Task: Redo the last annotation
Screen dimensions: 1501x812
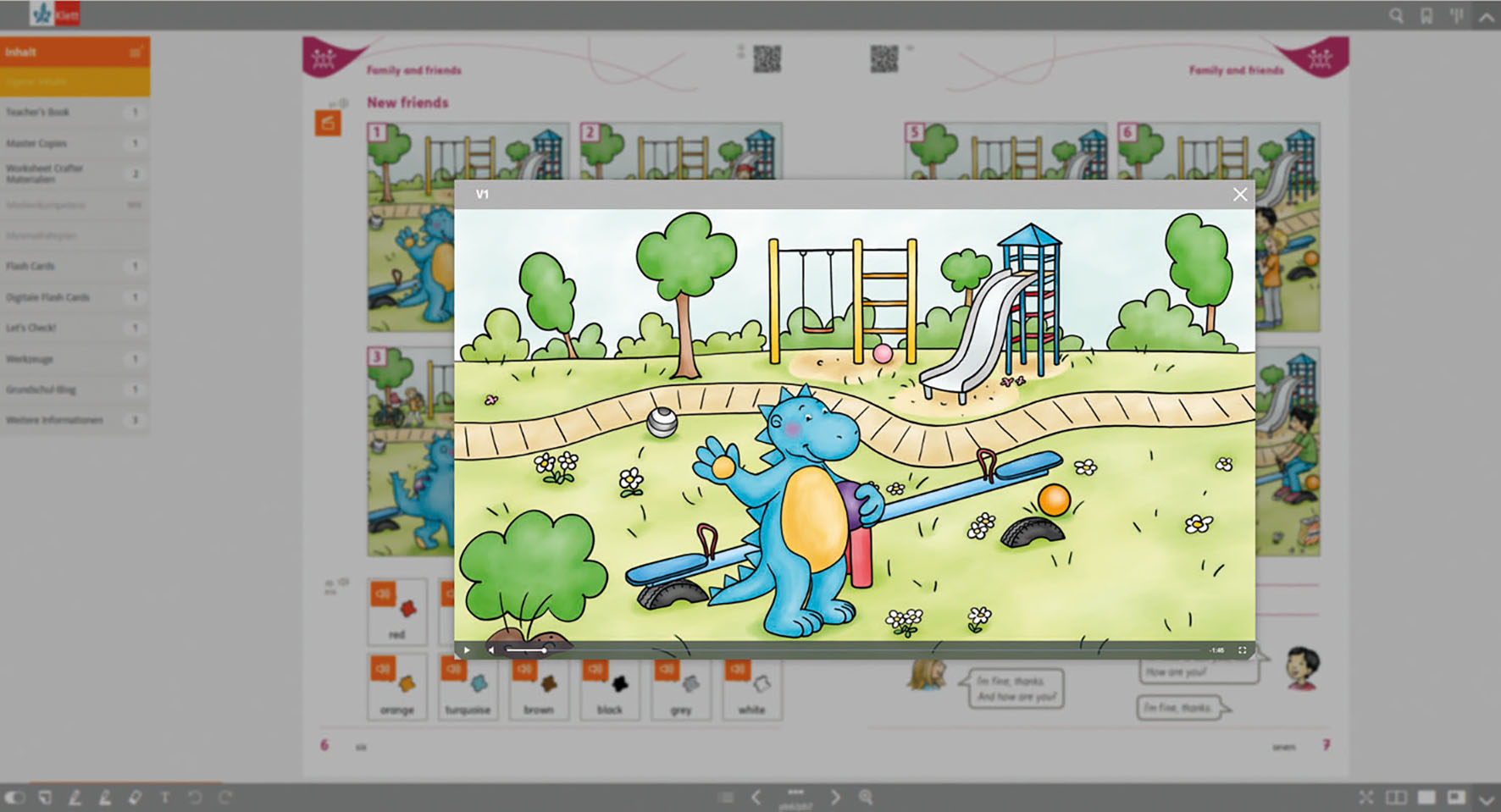Action: 224,798
